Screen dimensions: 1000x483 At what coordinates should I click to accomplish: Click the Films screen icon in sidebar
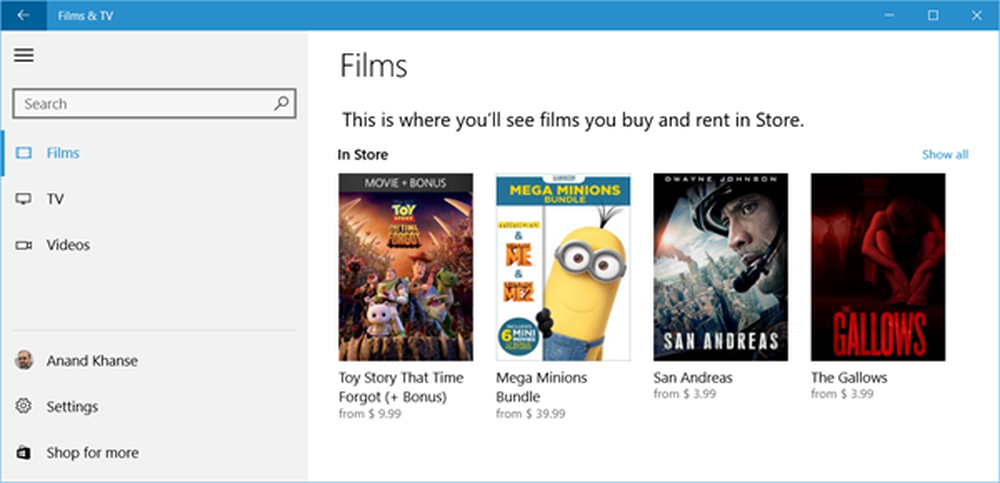pyautogui.click(x=24, y=153)
